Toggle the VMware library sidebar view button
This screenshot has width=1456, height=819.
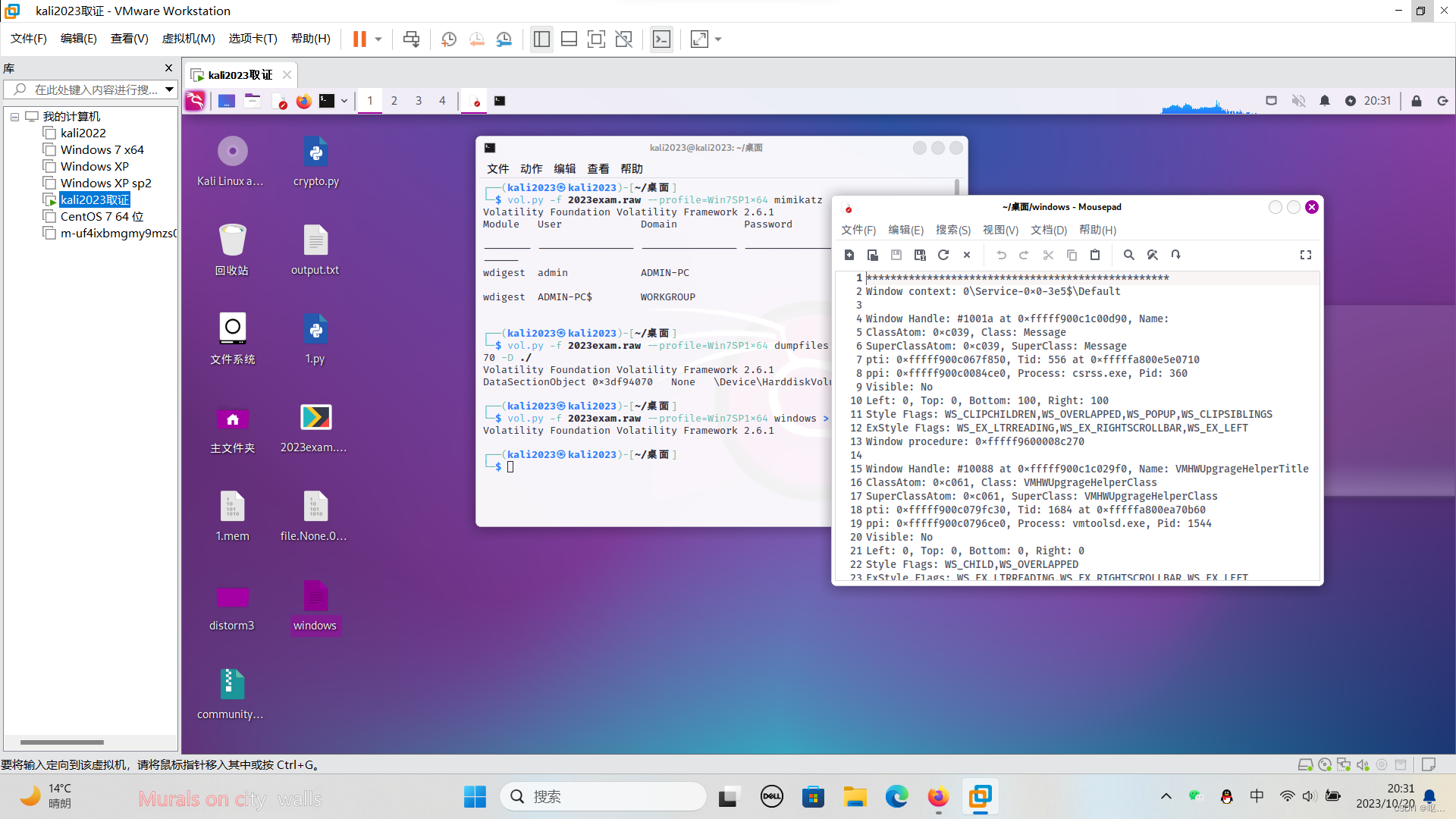[x=541, y=39]
